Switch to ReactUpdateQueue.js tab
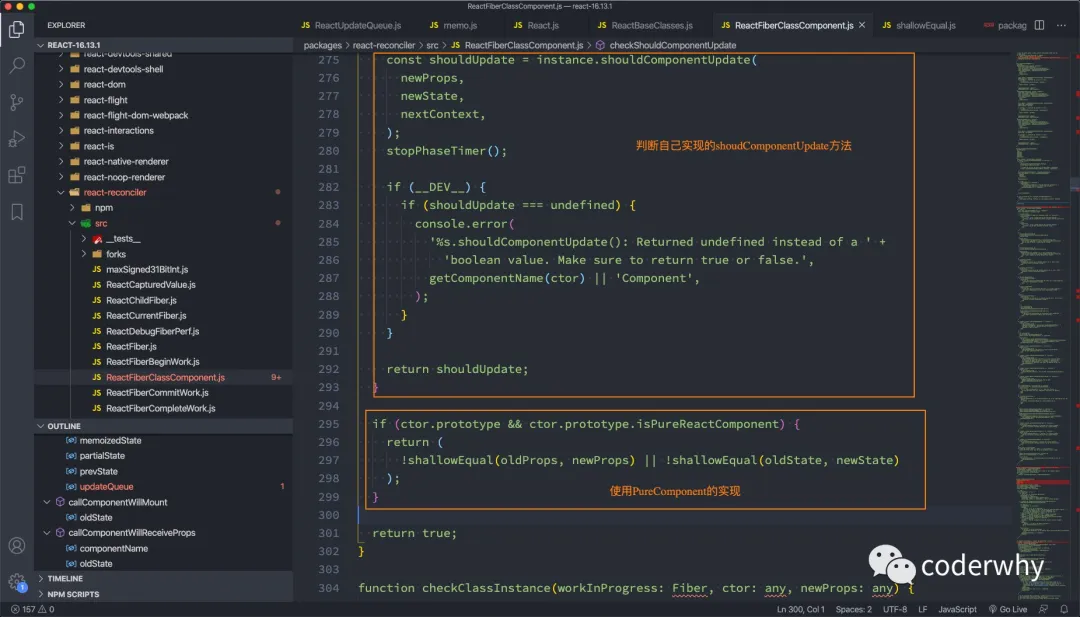This screenshot has height=617, width=1080. 351,25
